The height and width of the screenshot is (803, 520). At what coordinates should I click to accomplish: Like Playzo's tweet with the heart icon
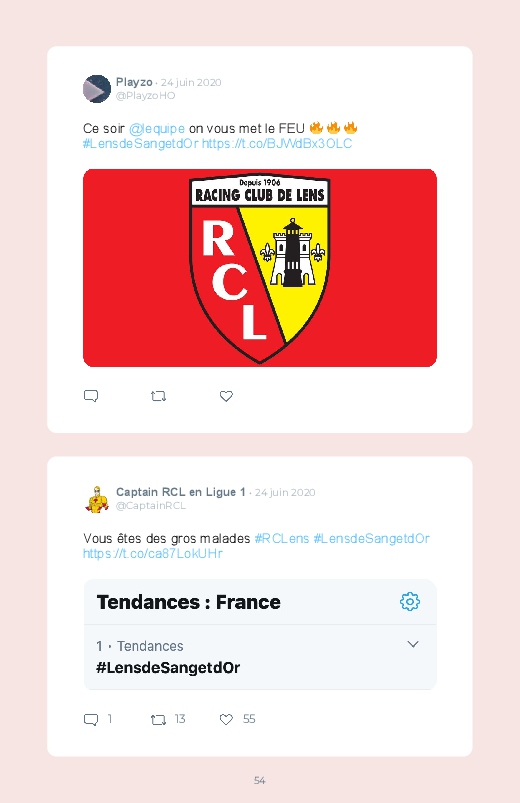[x=226, y=396]
